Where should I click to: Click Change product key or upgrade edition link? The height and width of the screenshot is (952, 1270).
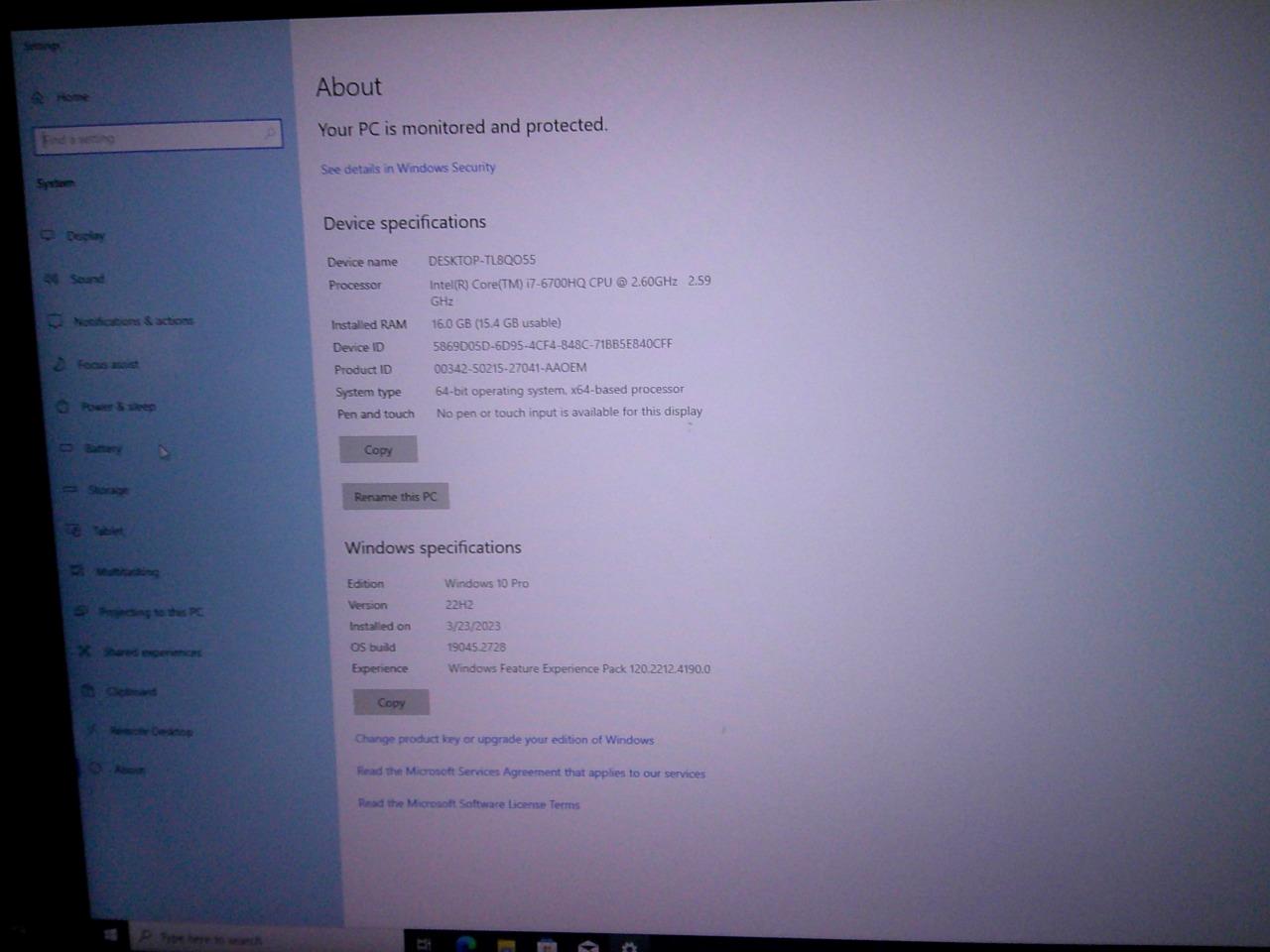tap(504, 740)
